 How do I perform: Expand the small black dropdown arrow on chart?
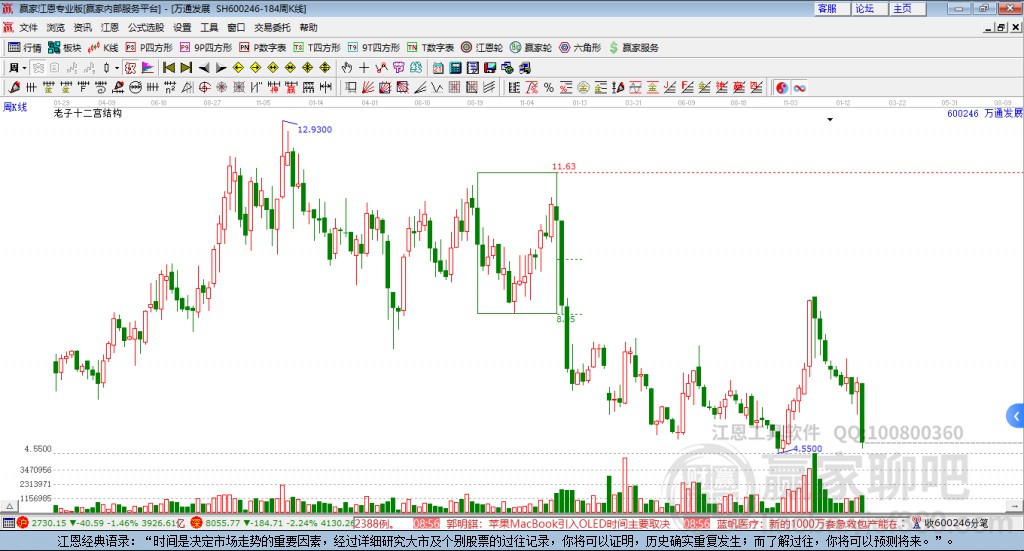pyautogui.click(x=830, y=119)
